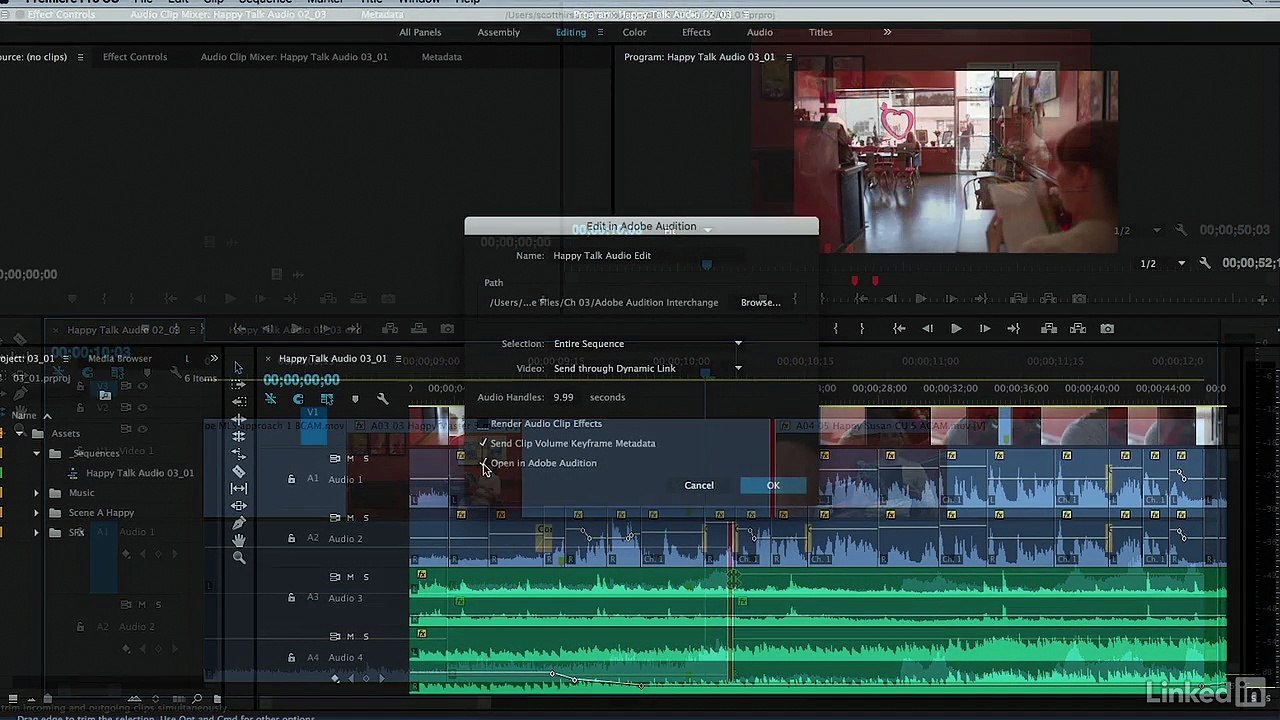
Task: Go to Out point in Program monitor
Action: (1013, 328)
